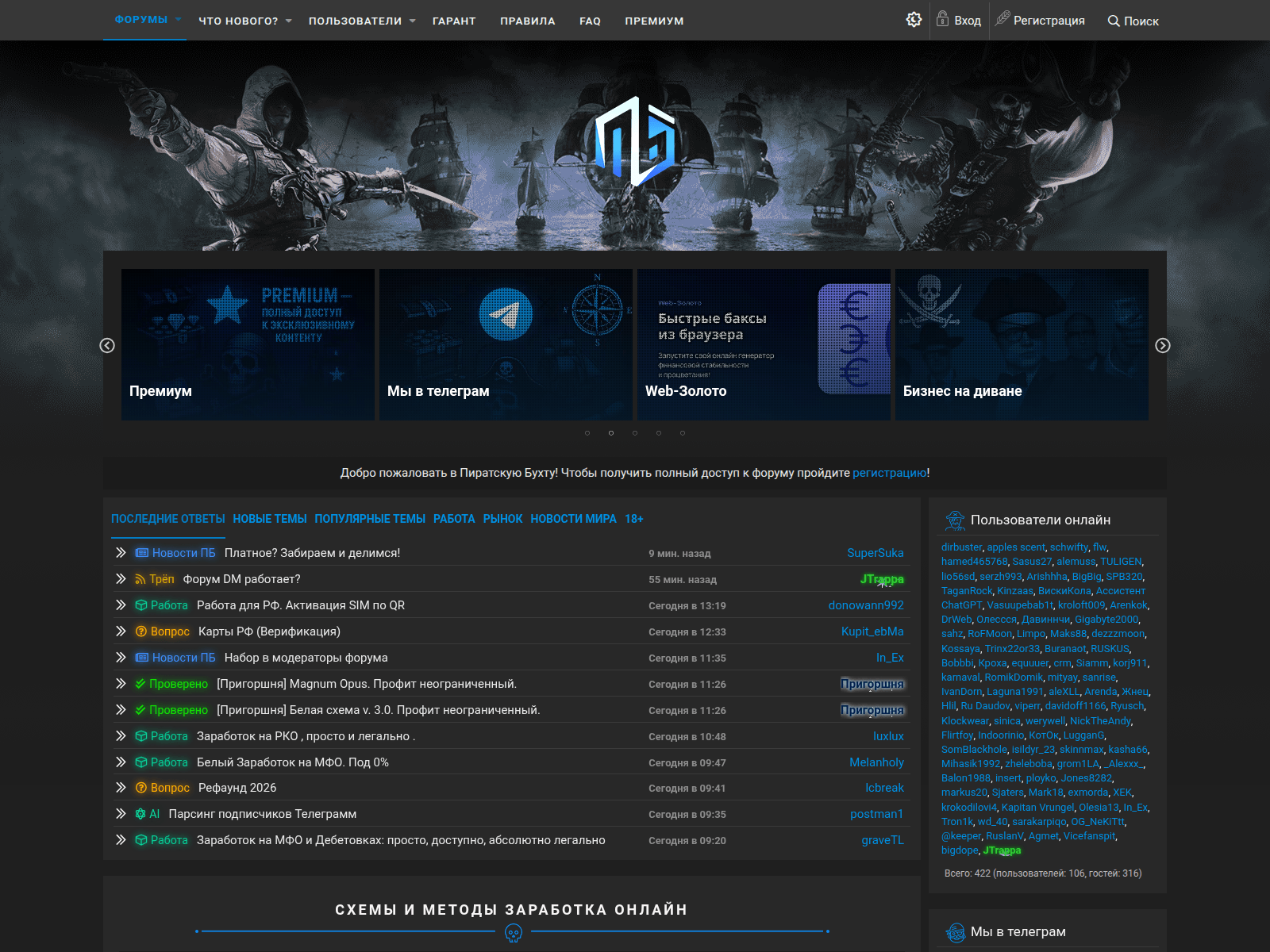Viewport: 1270px width, 952px height.
Task: Open online user dirbuster profile
Action: coord(962,547)
